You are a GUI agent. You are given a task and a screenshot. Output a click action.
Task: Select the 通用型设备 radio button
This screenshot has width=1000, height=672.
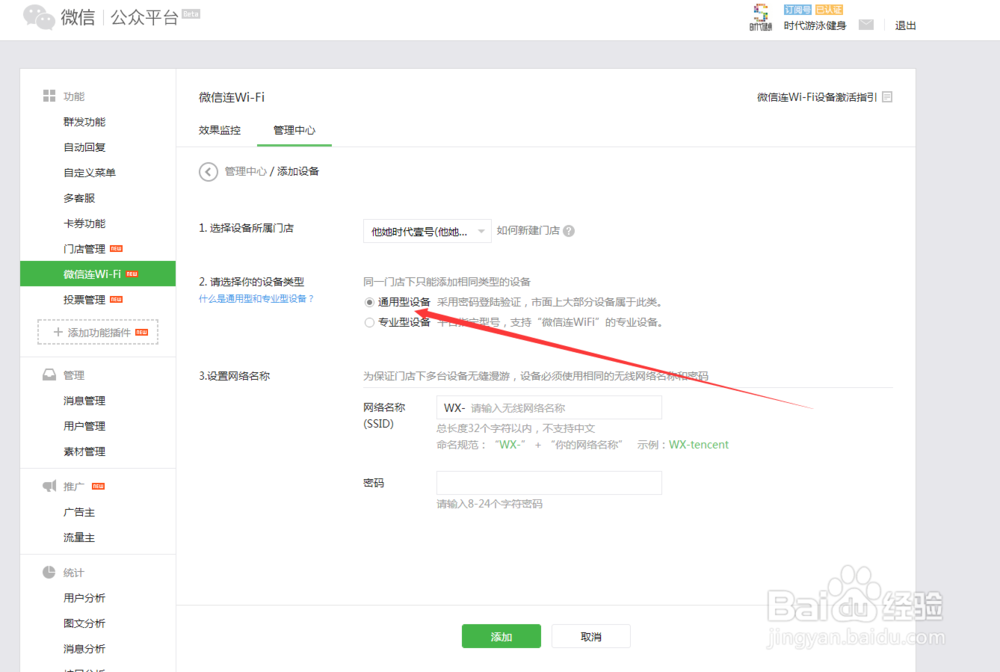point(369,302)
